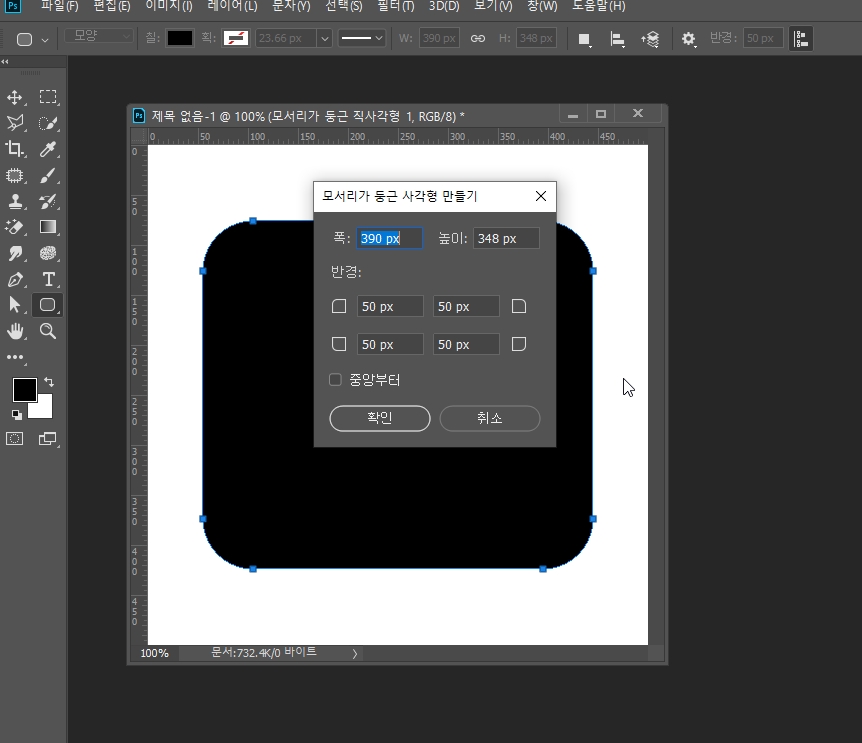Enable the 중앙부터 checkbox
The image size is (862, 743).
[335, 380]
